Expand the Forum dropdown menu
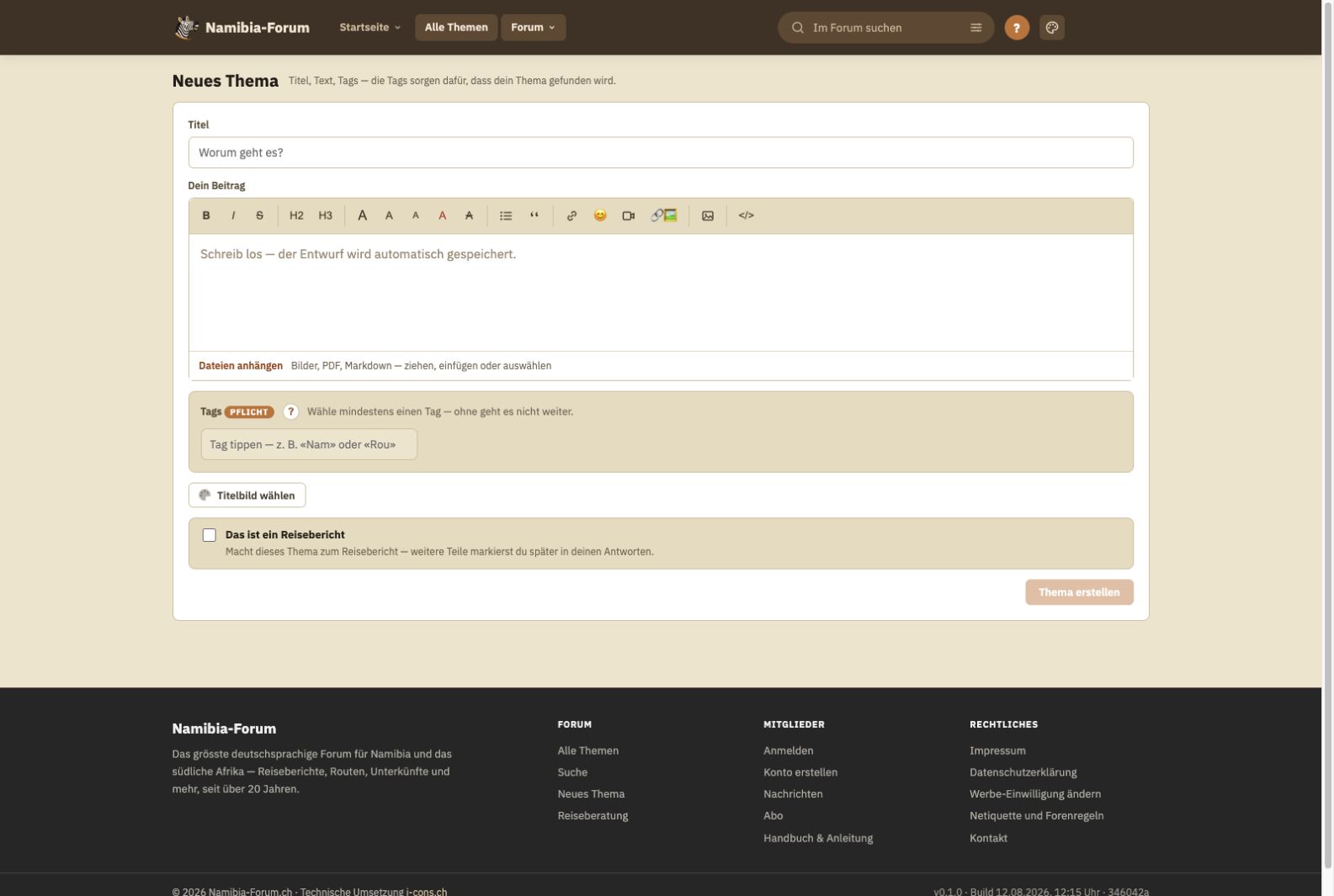Image resolution: width=1334 pixels, height=896 pixels. (534, 28)
